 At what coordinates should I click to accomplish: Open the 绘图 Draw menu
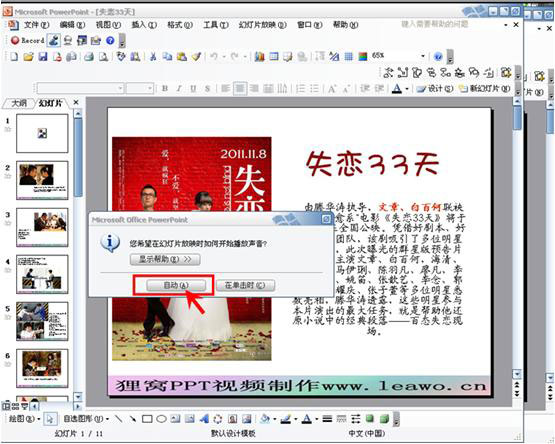click(x=23, y=419)
